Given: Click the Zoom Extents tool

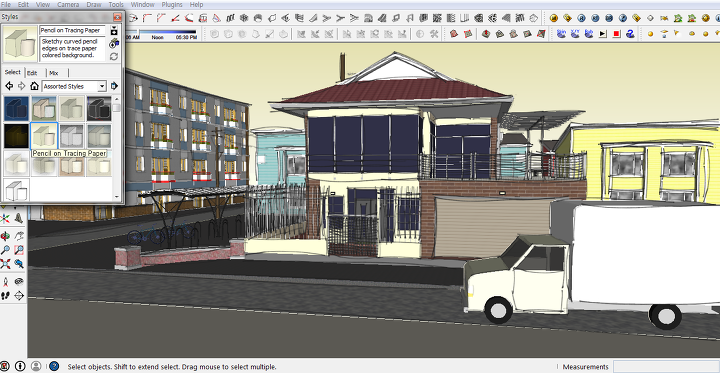Looking at the screenshot, I should (6, 264).
